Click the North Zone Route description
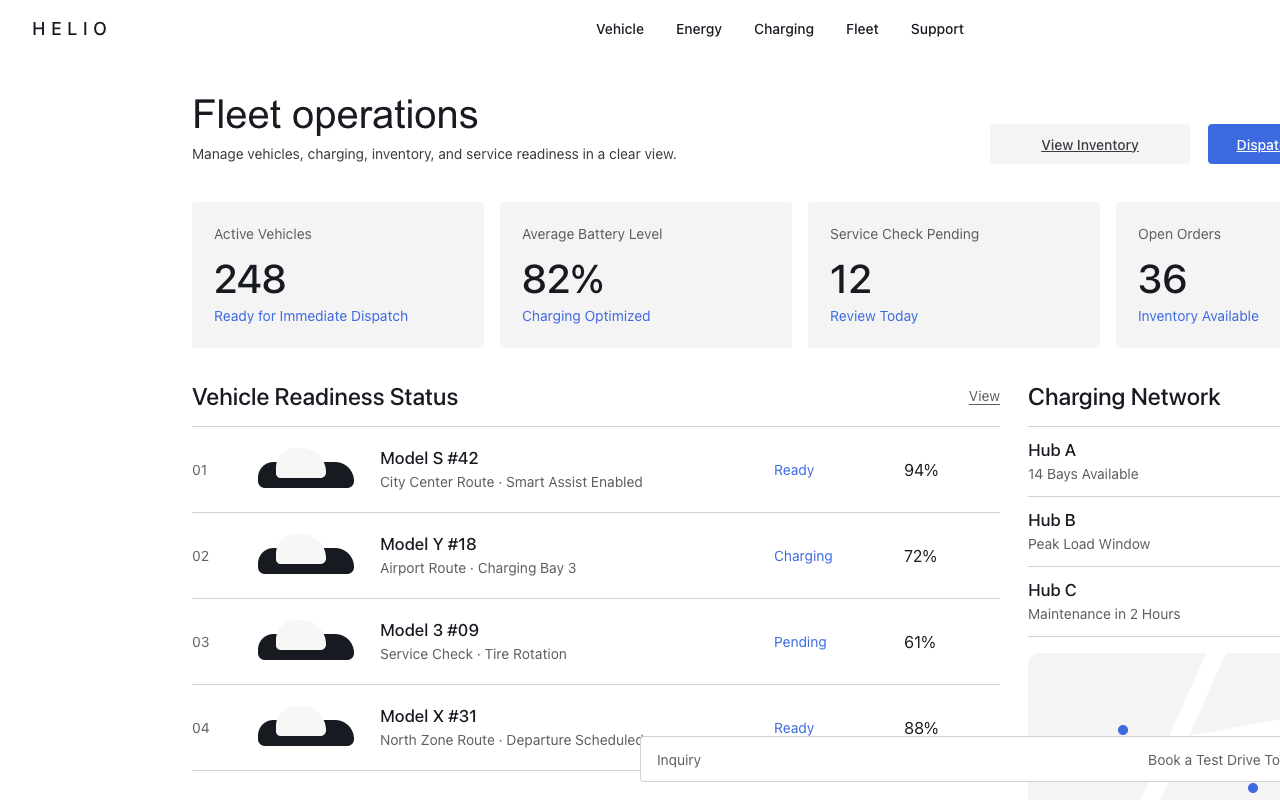Viewport: 1280px width, 800px height. click(x=511, y=740)
